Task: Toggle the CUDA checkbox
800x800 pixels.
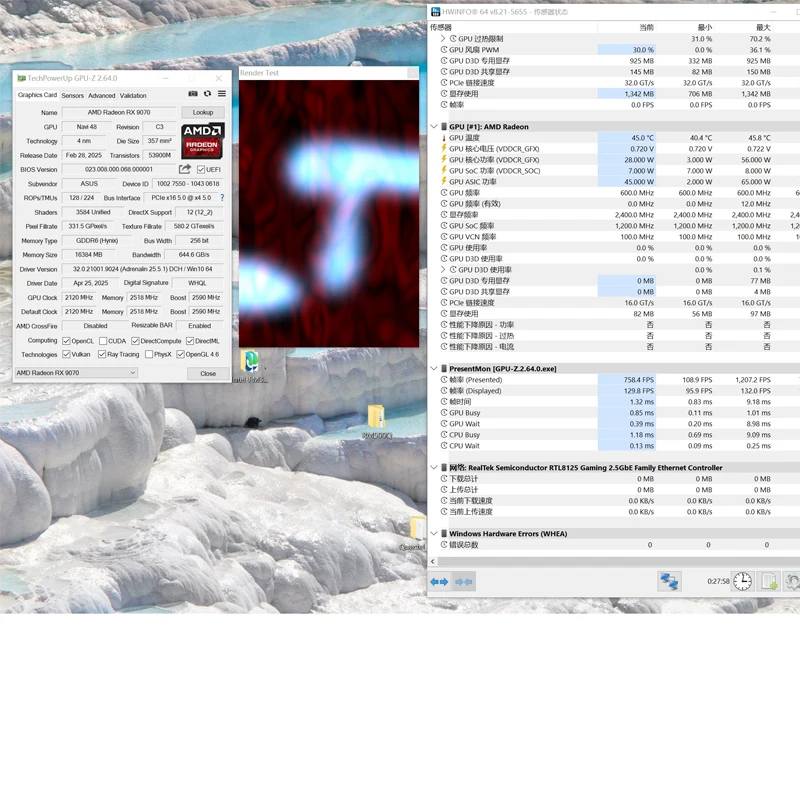Action: (103, 341)
